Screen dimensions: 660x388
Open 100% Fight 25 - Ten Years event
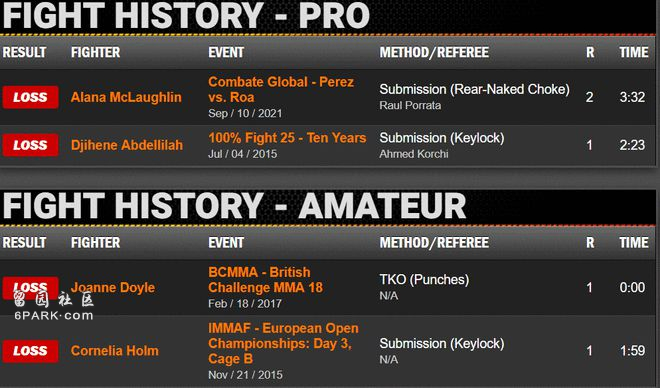287,138
